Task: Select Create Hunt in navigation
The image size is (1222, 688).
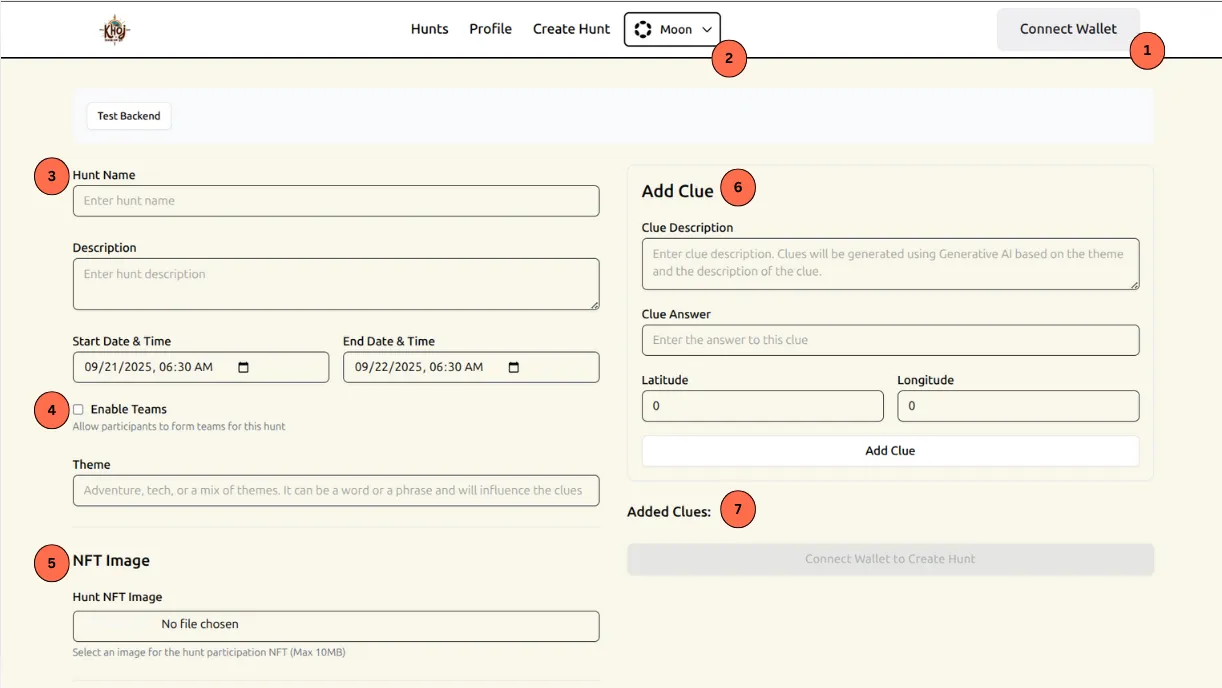Action: (571, 29)
